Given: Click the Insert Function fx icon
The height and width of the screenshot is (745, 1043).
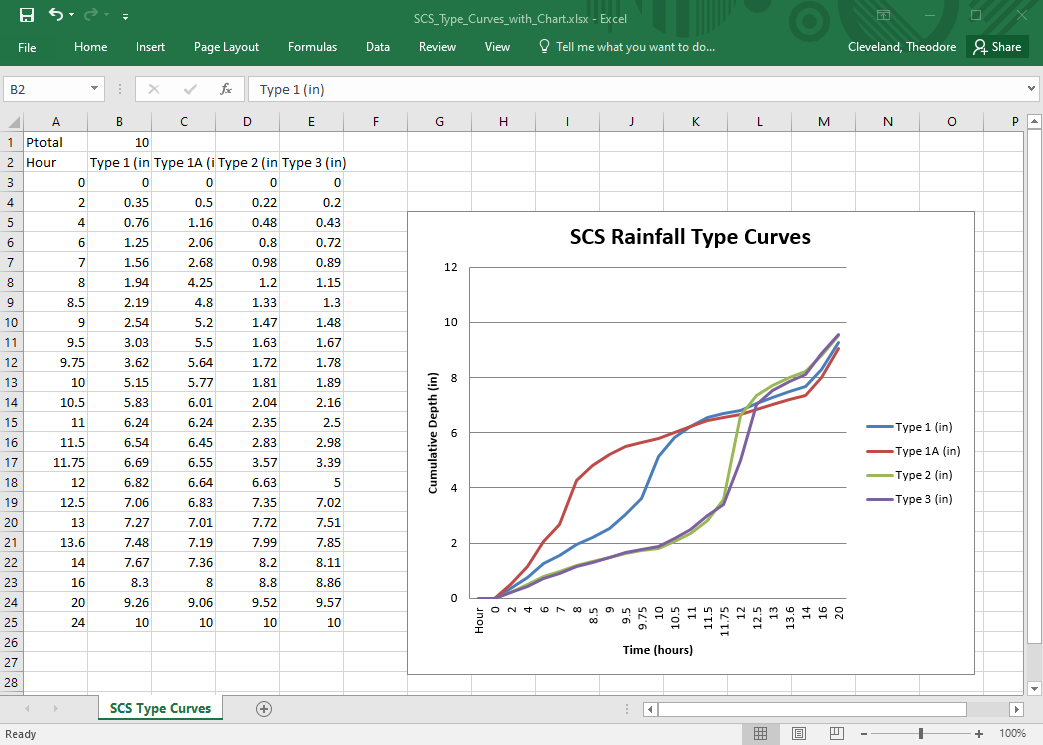Looking at the screenshot, I should point(226,89).
